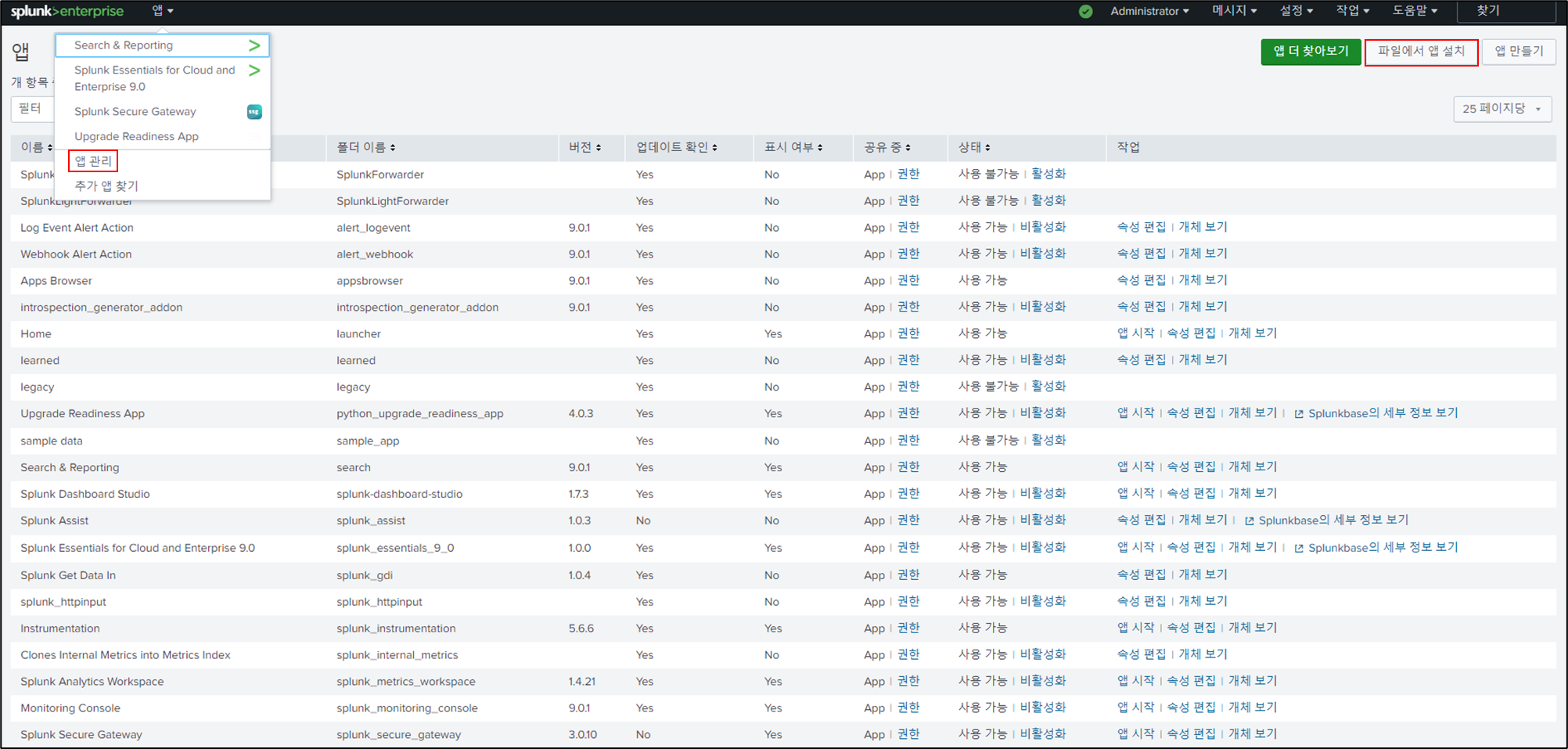Click version 4.0.3 in Upgrade Readiness row
Screen dimensions: 1568x749
click(581, 414)
